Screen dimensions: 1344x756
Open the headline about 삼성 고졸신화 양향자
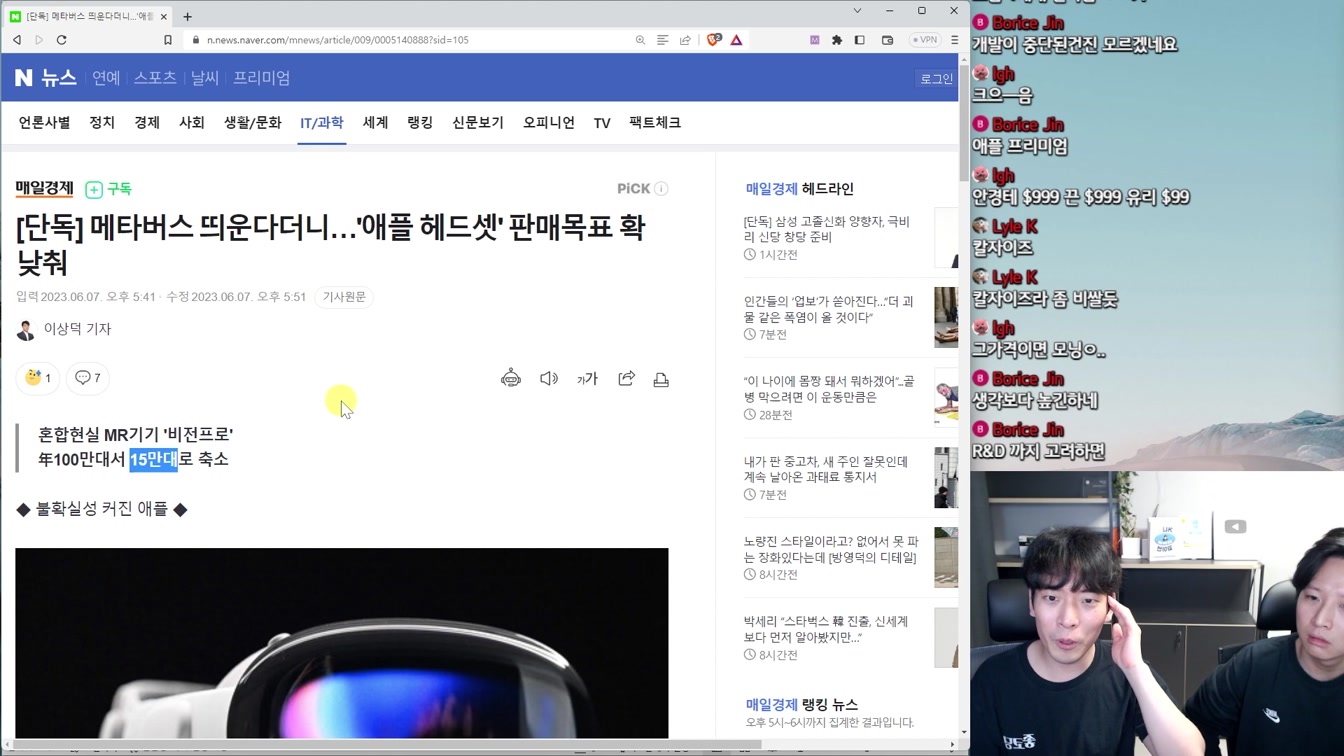(827, 229)
